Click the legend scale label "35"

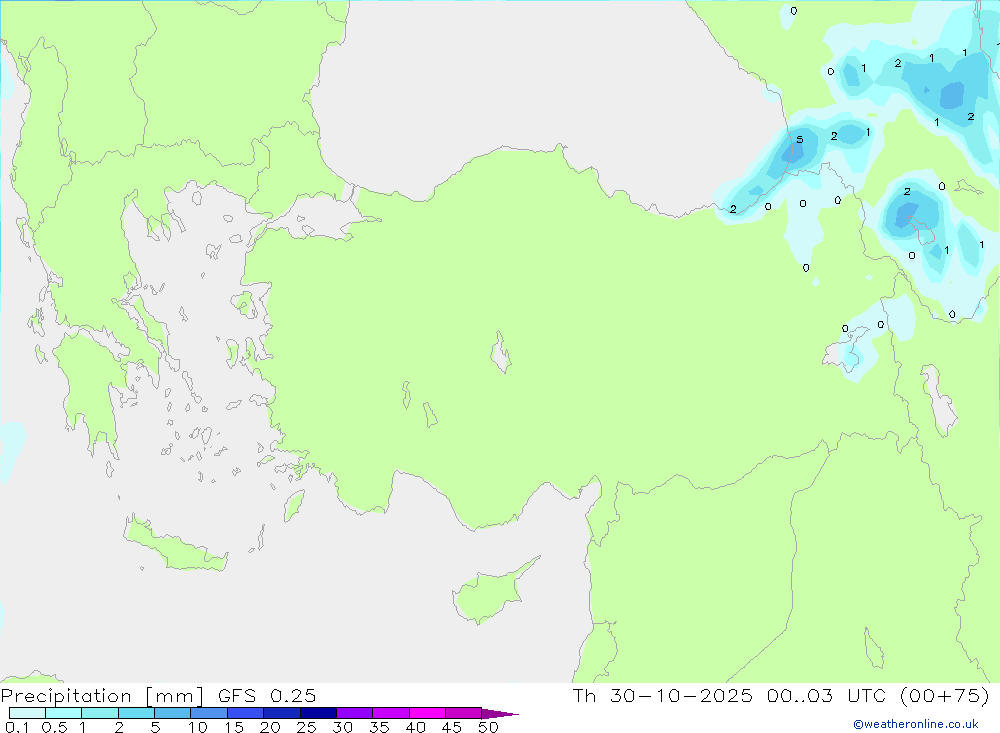379,727
